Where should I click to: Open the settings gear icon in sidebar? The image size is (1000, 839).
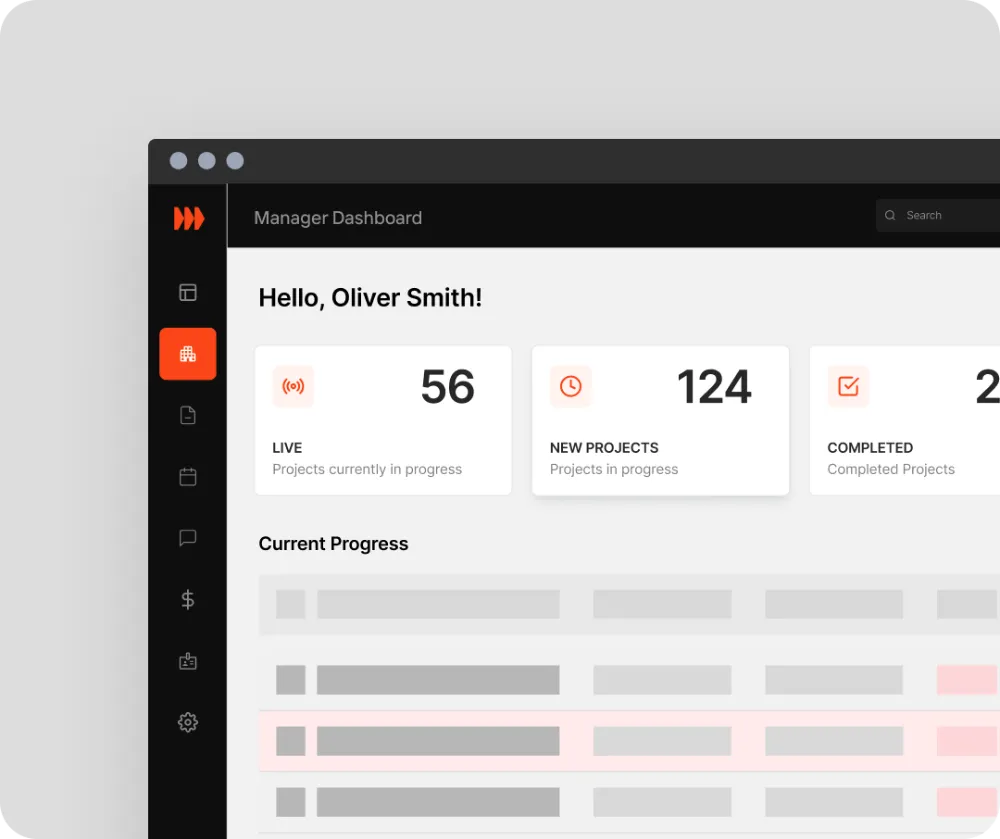pos(188,722)
